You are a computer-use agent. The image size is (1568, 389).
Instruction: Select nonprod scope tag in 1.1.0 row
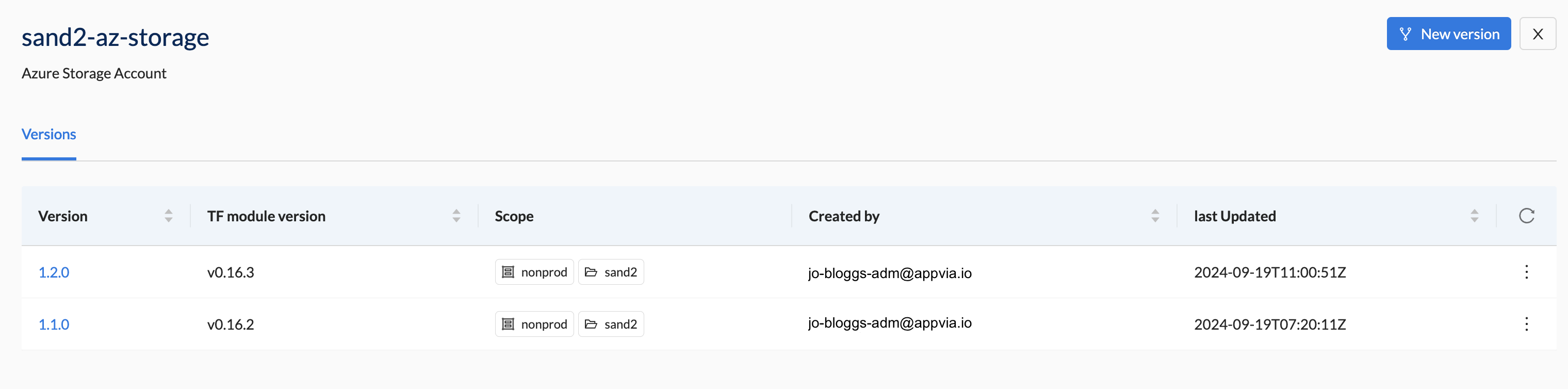tap(534, 325)
